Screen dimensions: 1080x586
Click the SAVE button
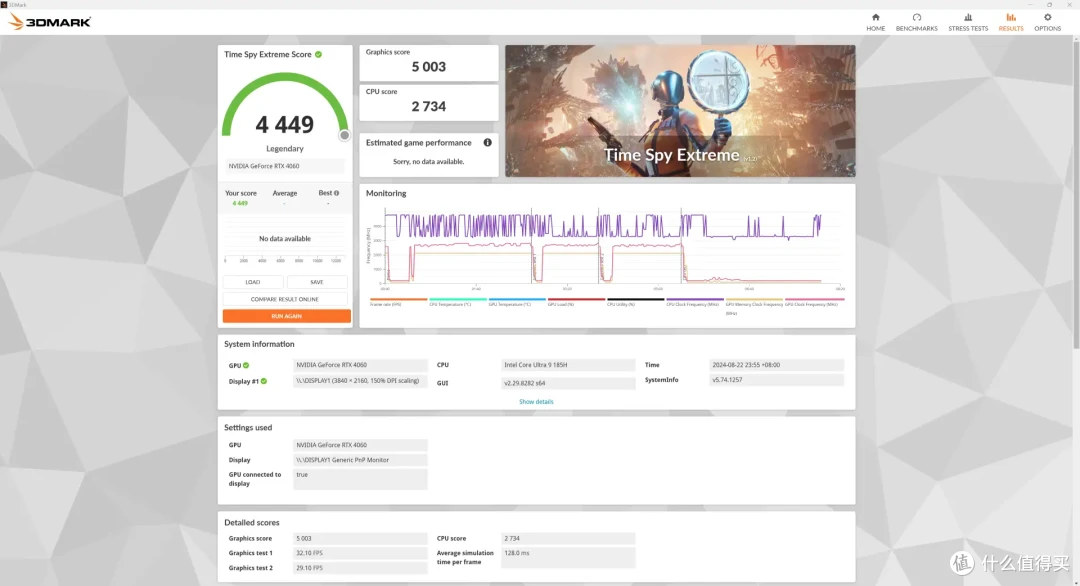coord(317,282)
